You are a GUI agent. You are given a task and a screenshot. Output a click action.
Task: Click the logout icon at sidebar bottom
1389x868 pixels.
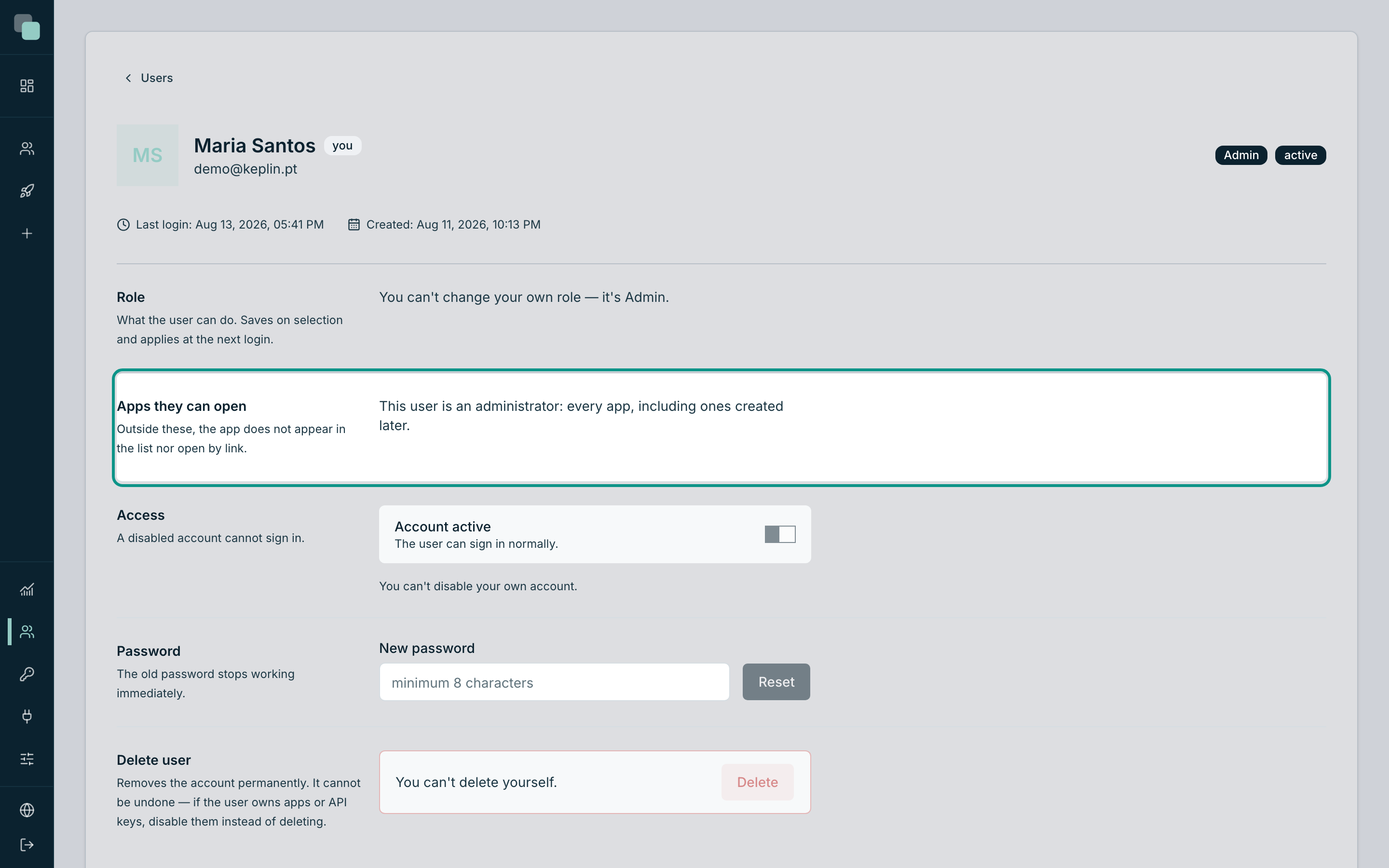click(27, 845)
